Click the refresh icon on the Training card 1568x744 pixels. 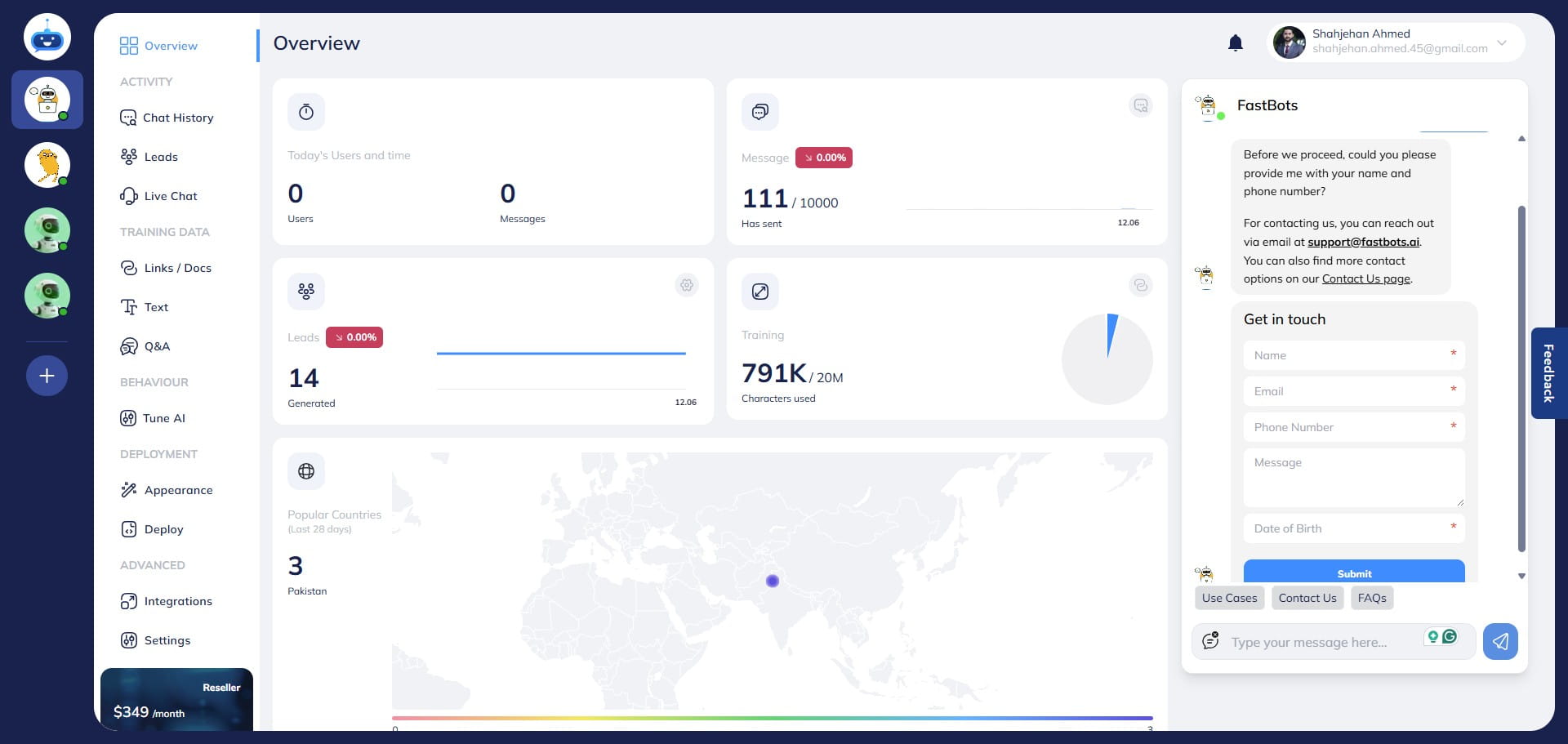click(x=1140, y=285)
